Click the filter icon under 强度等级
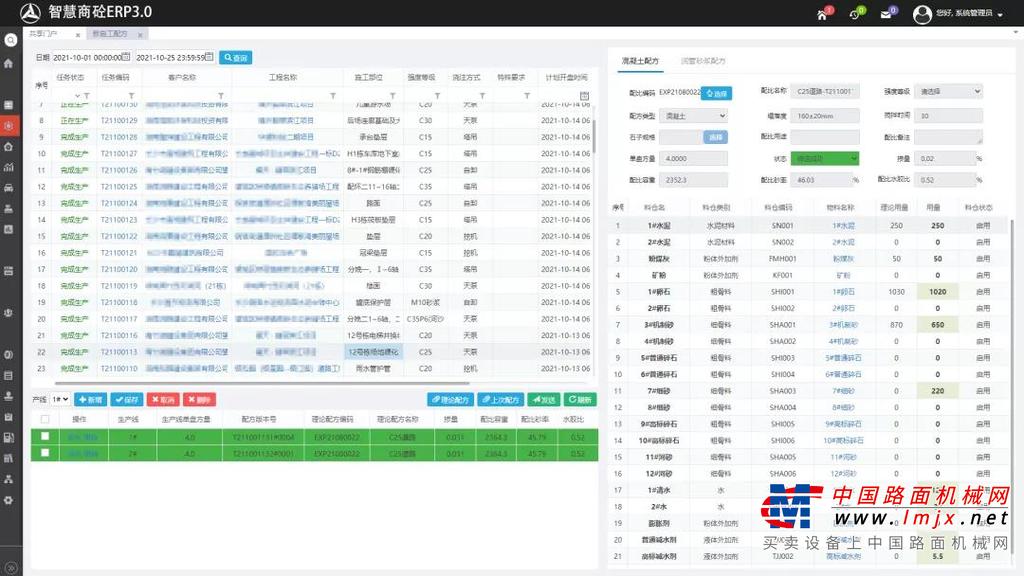The width and height of the screenshot is (1024, 576). [437, 96]
